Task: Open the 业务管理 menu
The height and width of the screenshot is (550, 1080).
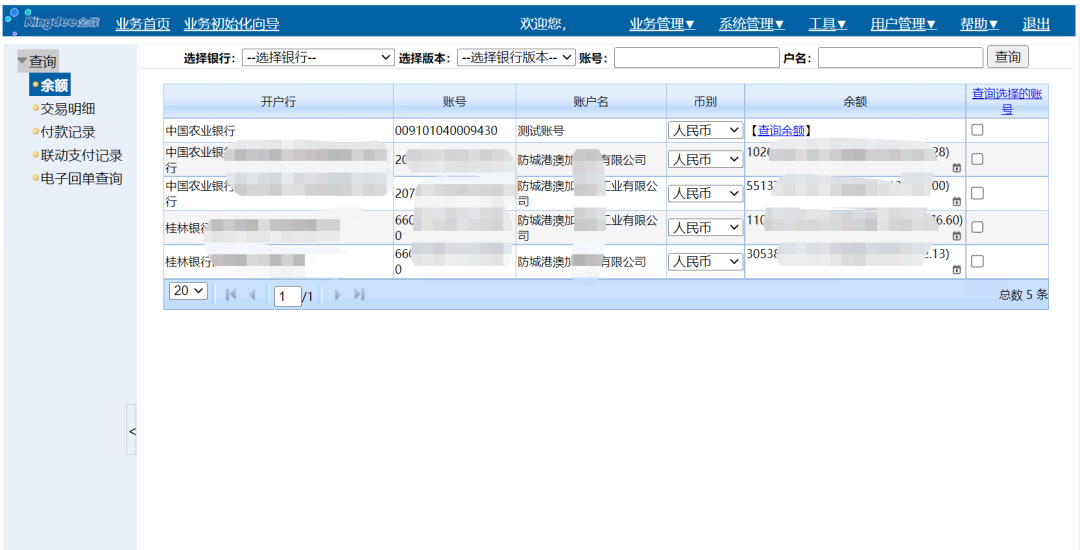Action: coord(661,24)
